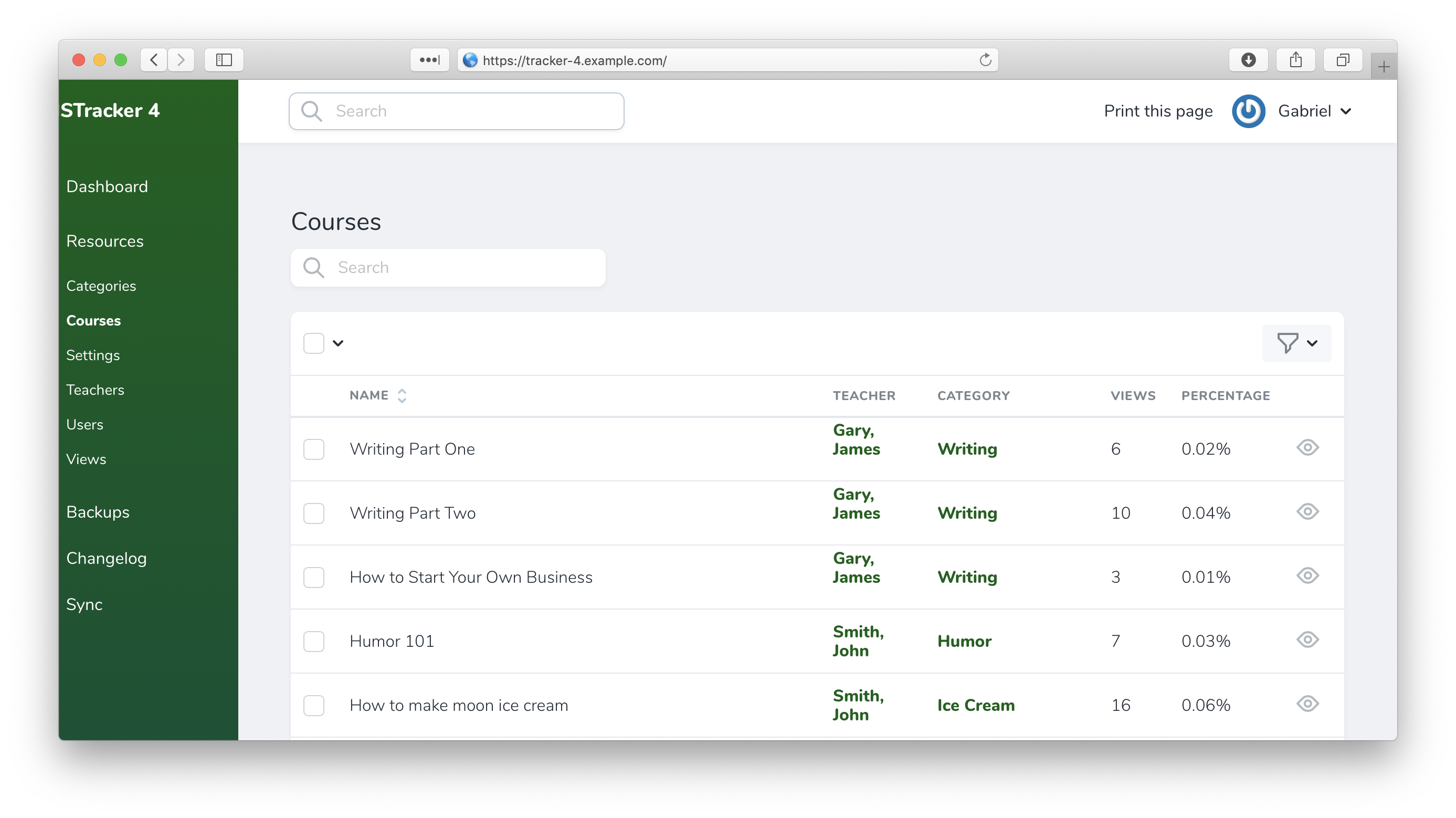Check the Writing Part Two checkbox
The height and width of the screenshot is (818, 1456).
point(314,513)
